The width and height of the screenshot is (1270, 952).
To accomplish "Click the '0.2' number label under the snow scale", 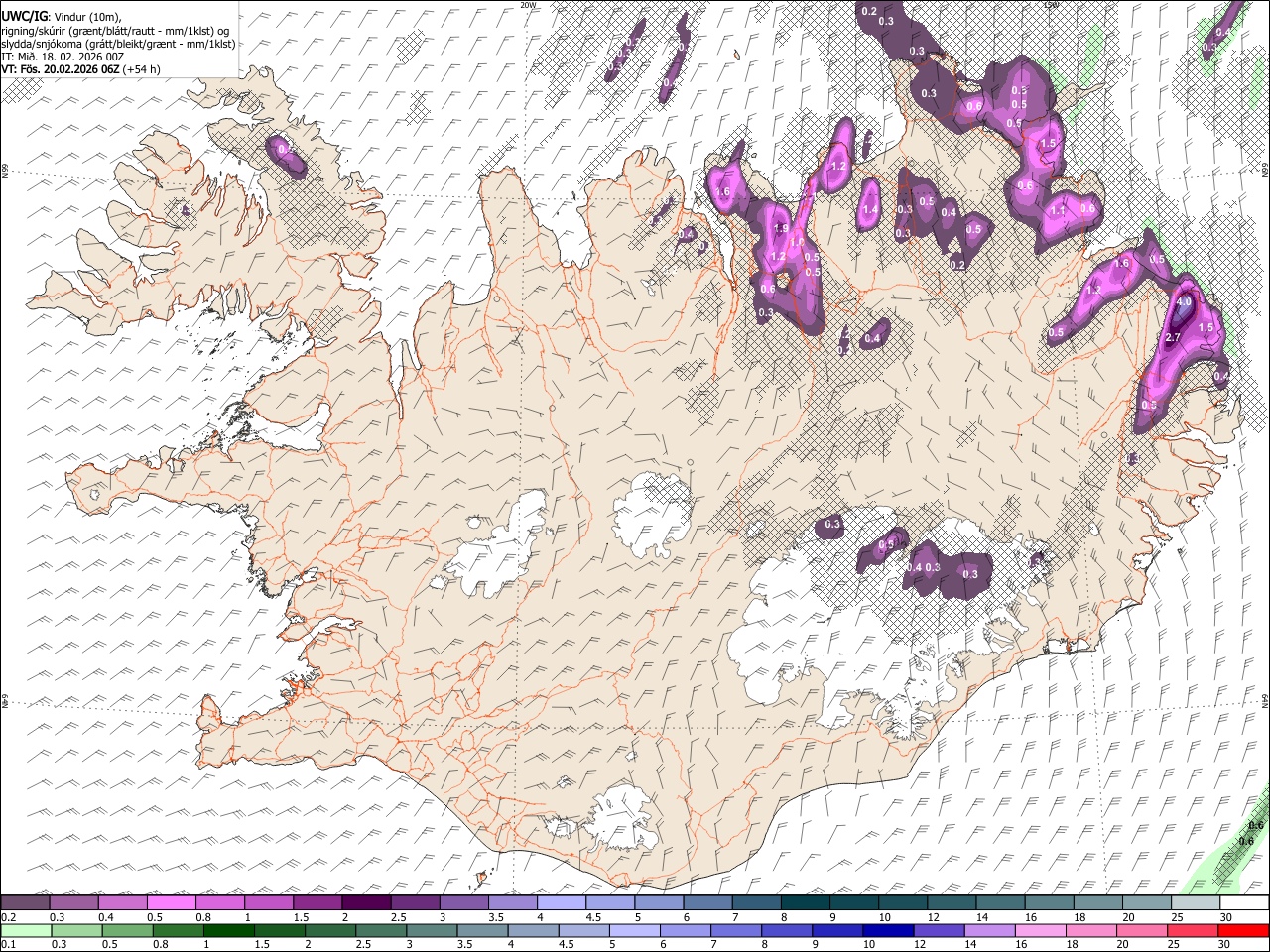I will pos(8,917).
